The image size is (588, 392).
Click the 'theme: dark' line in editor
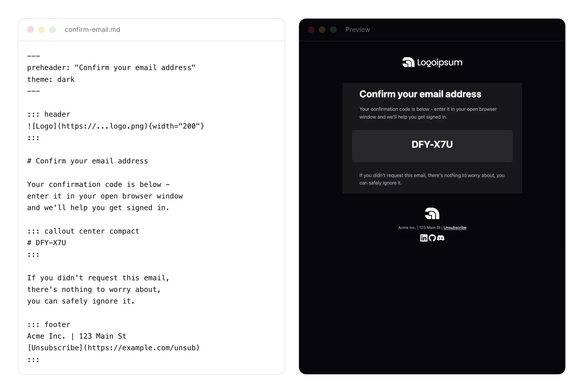point(51,79)
